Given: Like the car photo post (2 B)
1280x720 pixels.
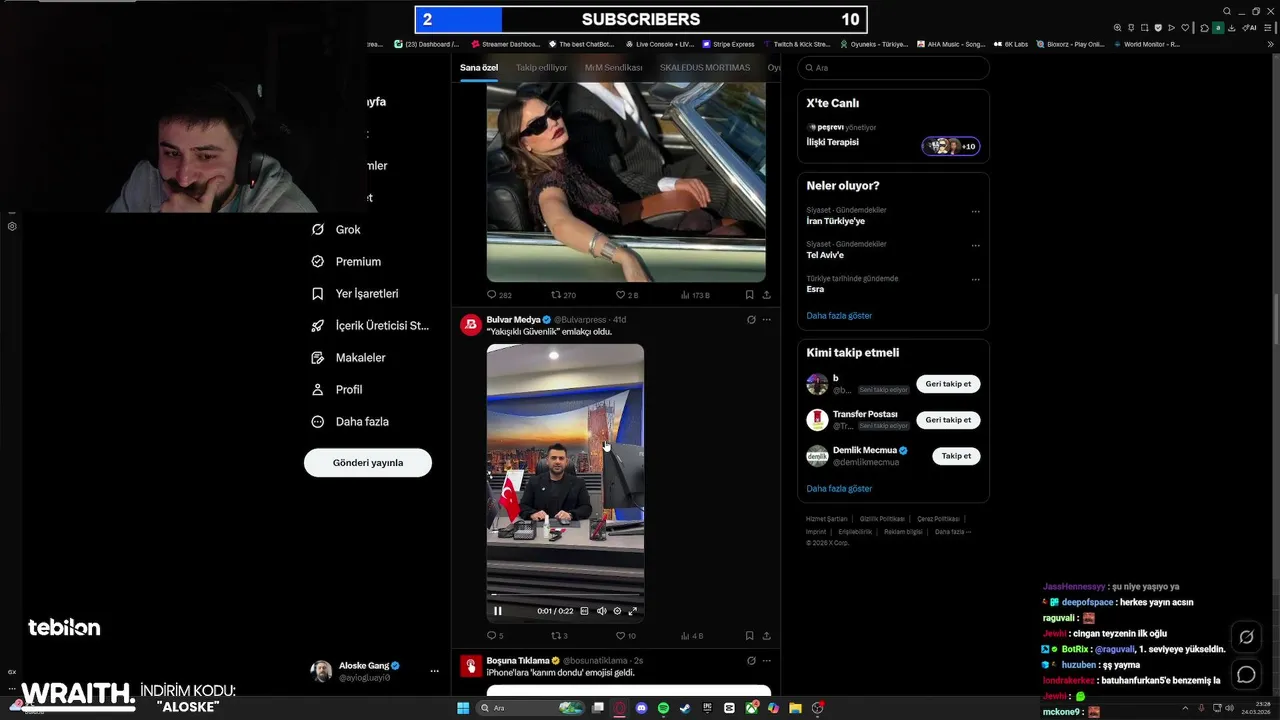Looking at the screenshot, I should point(626,295).
